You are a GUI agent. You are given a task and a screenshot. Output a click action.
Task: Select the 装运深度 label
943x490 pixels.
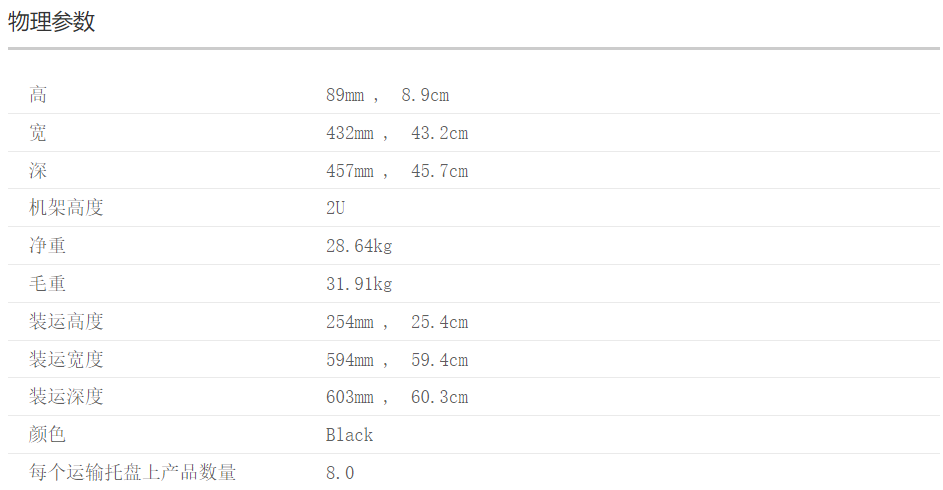[x=66, y=397]
